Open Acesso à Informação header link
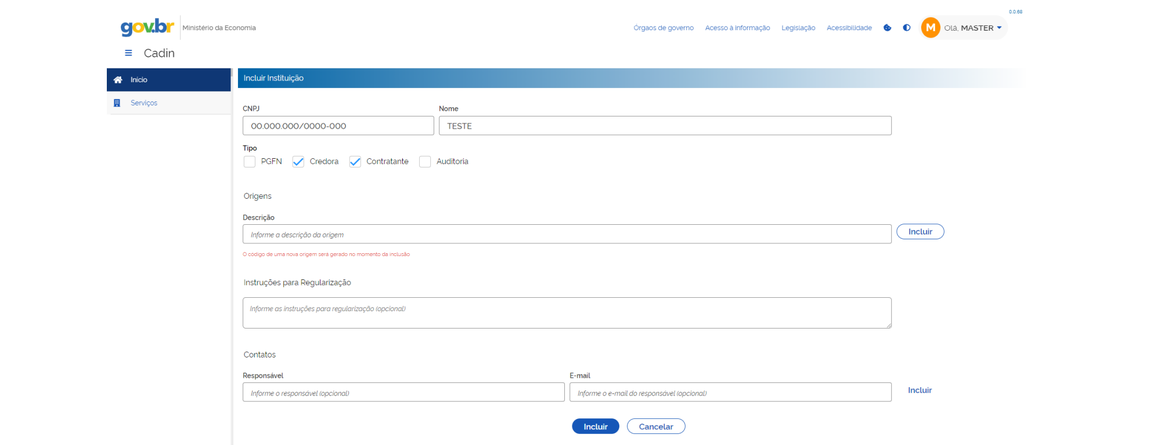Image resolution: width=1150 pixels, height=445 pixels. [737, 28]
